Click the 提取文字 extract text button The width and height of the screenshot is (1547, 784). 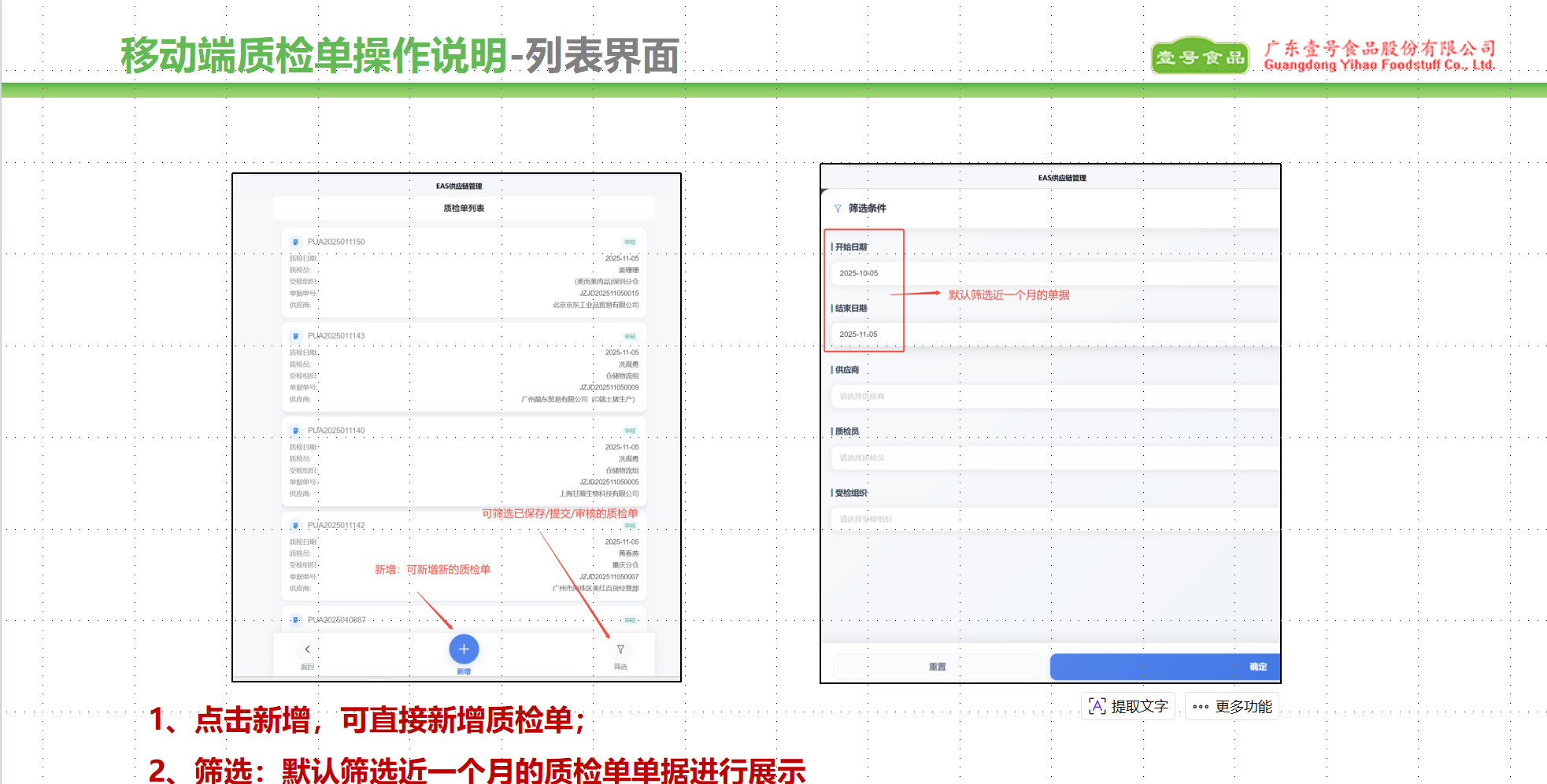coord(1128,707)
